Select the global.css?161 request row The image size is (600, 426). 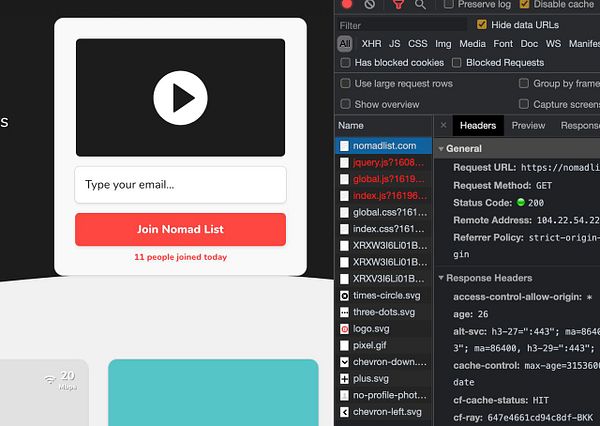(384, 212)
